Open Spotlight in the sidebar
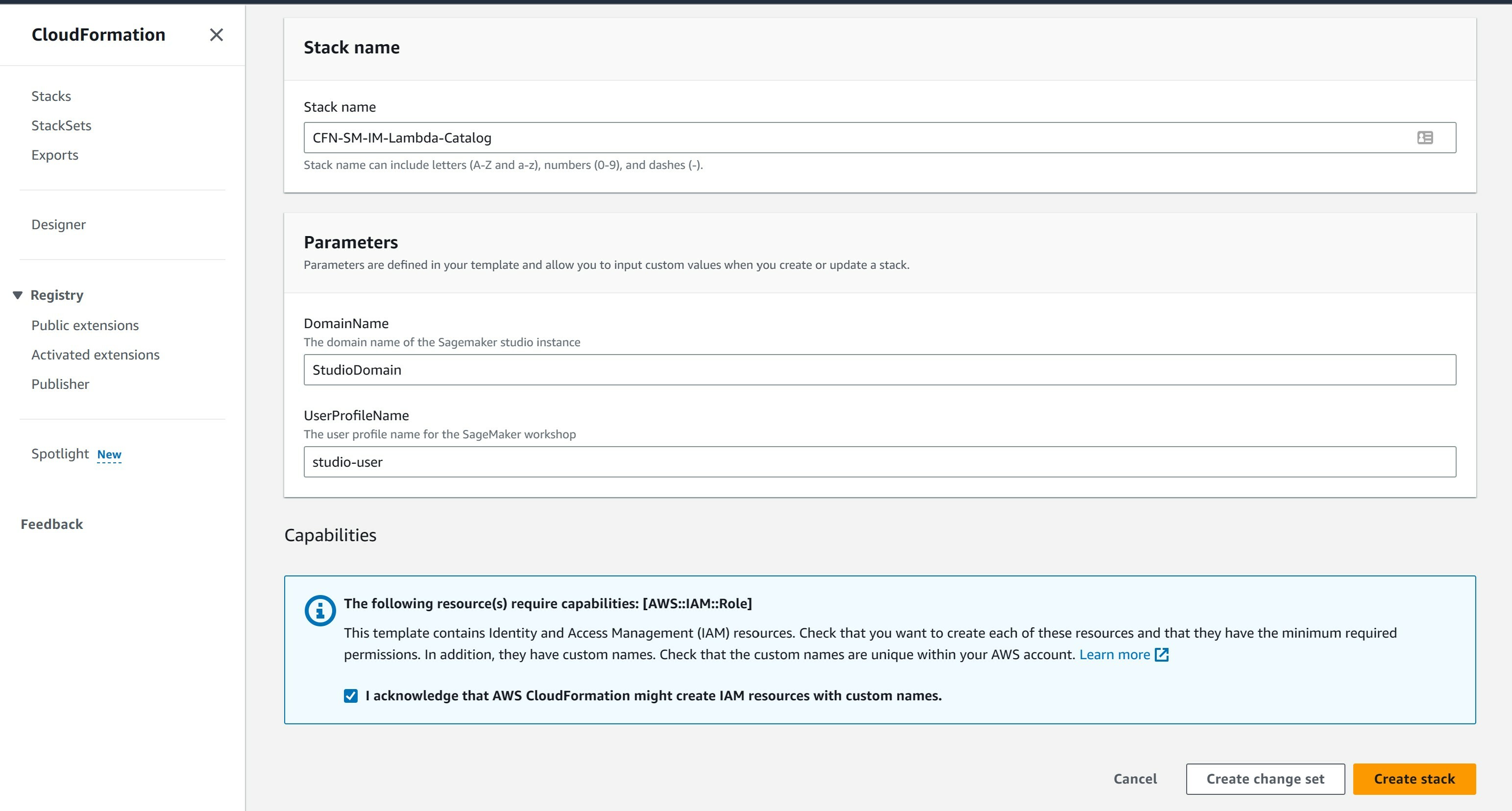 60,454
